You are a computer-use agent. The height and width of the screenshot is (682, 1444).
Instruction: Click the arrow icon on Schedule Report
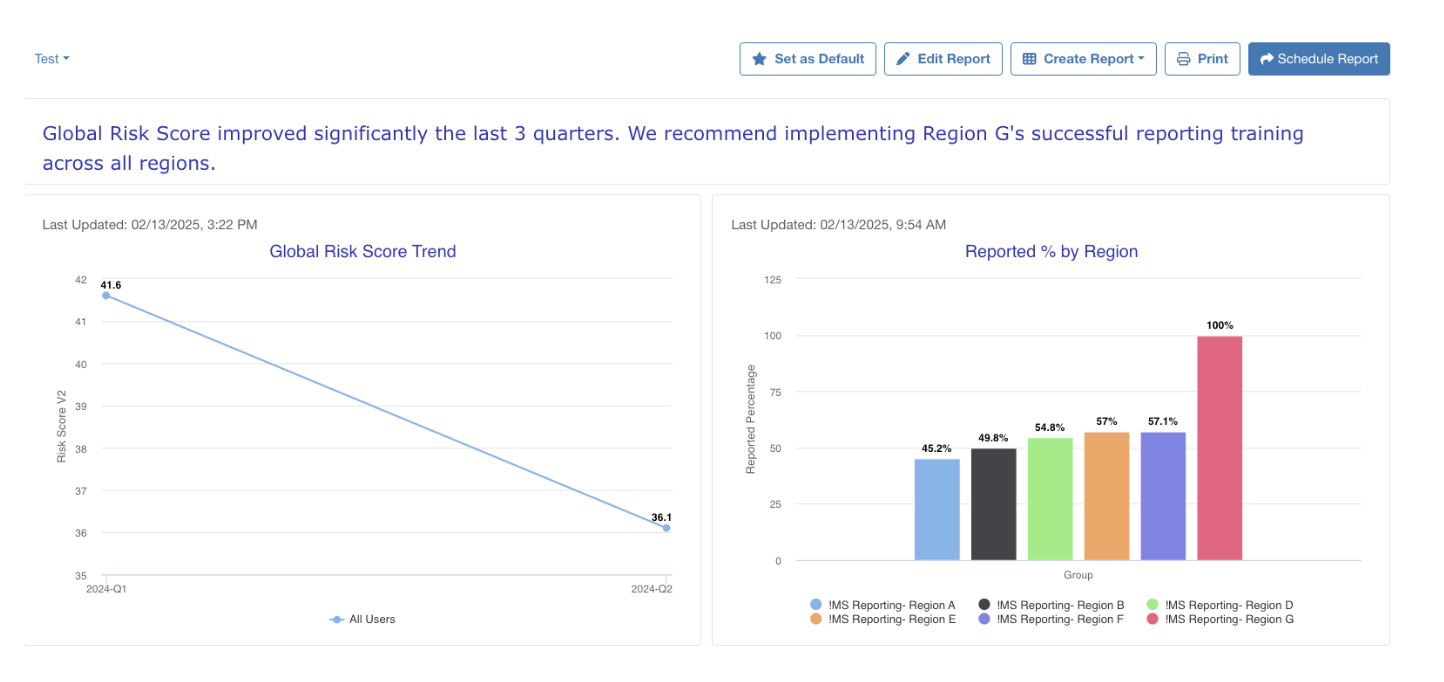[1266, 58]
